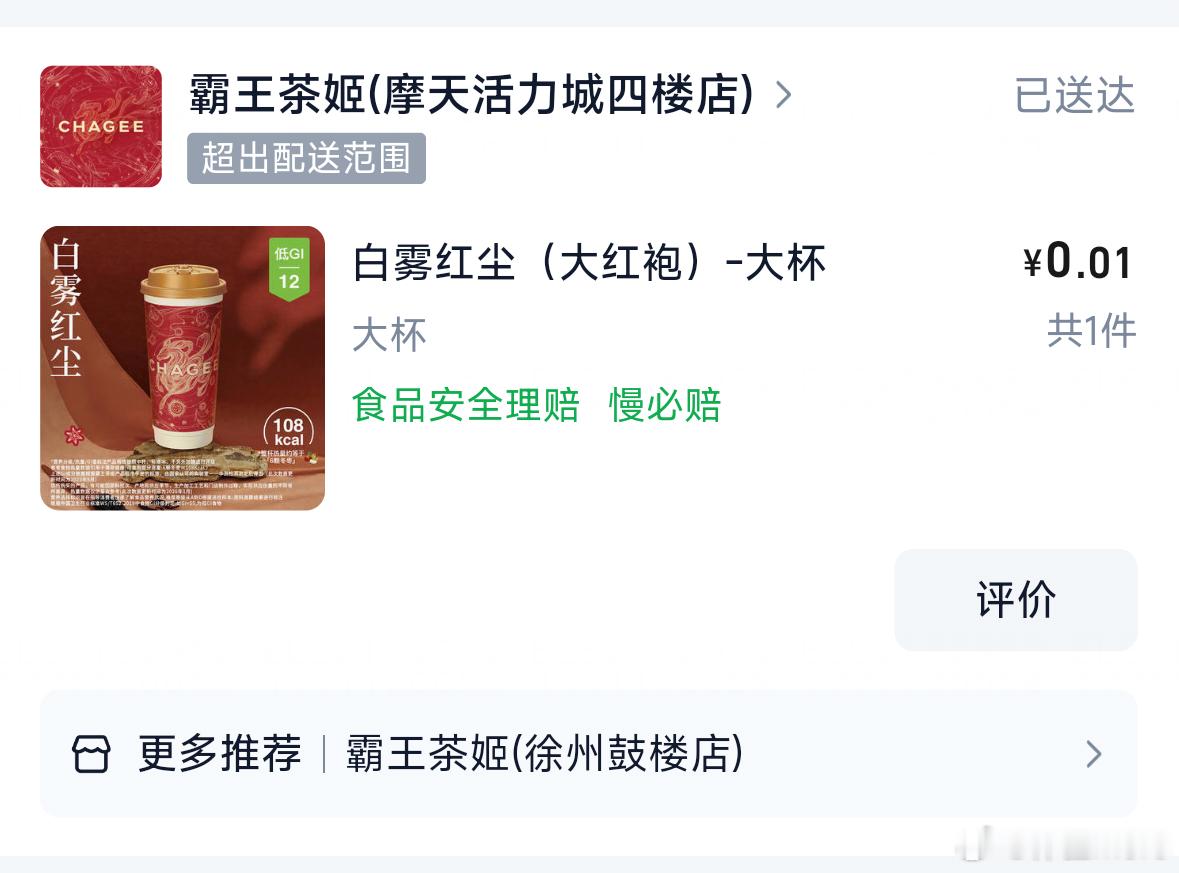
Task: Expand the arrow at recommendation row end
Action: (x=1094, y=753)
